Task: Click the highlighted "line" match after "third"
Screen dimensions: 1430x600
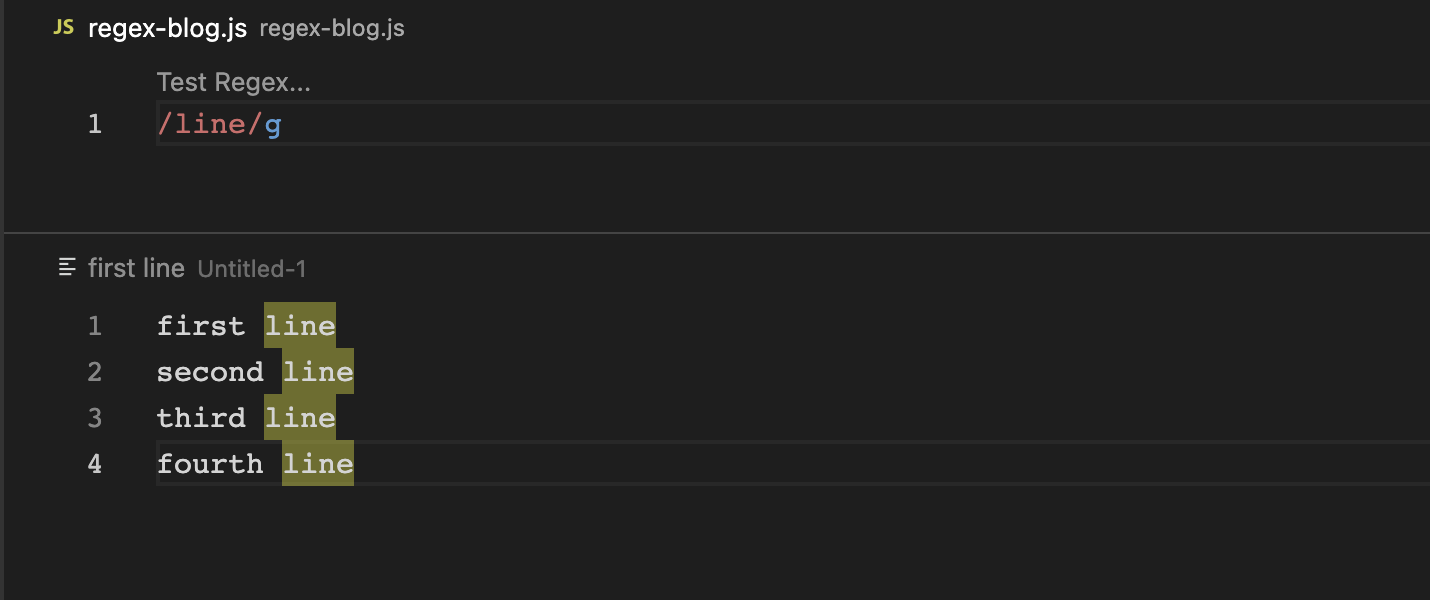Action: [300, 418]
